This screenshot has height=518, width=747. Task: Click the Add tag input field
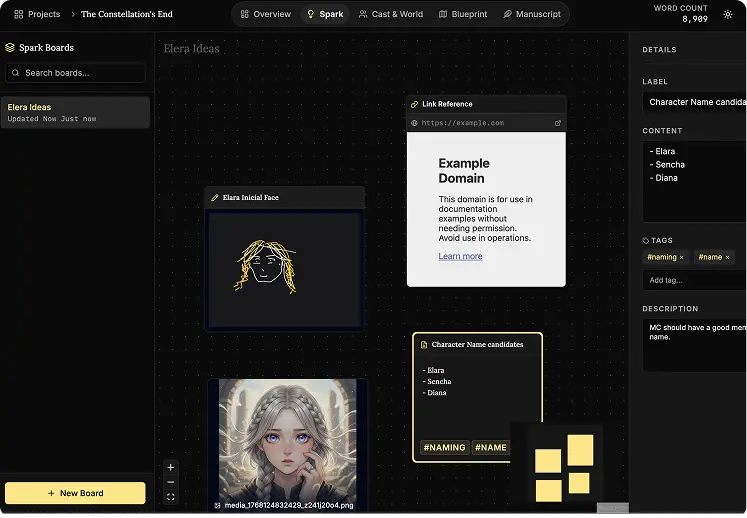(694, 280)
